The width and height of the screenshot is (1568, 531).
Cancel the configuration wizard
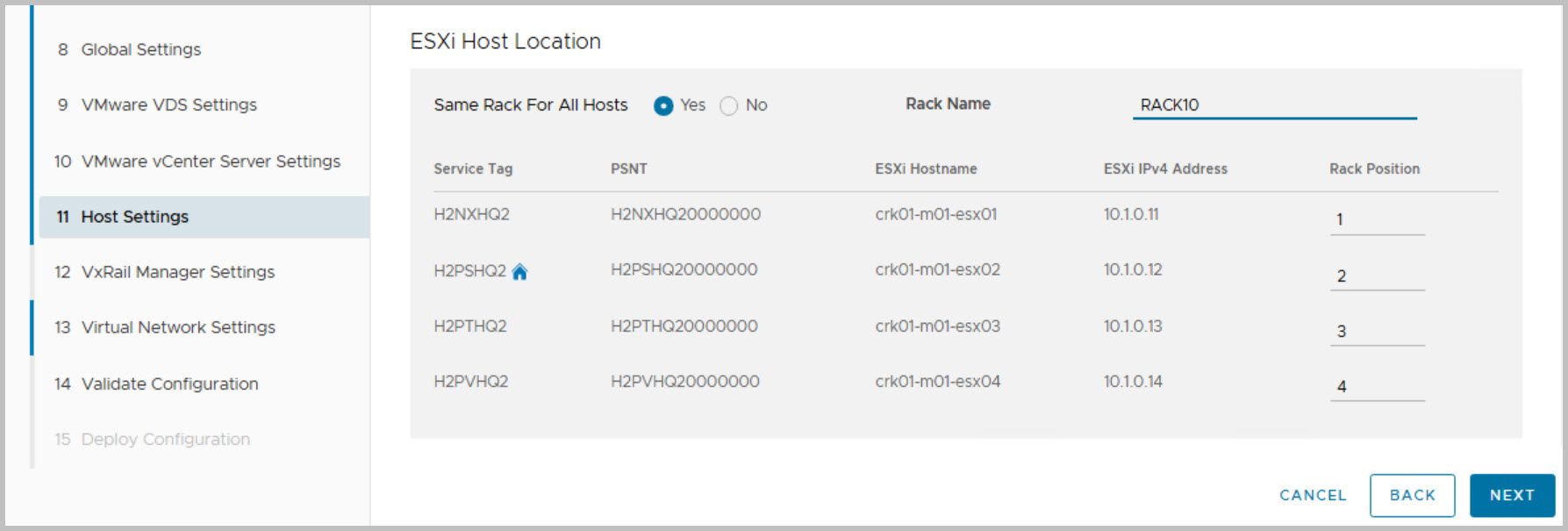(1313, 495)
